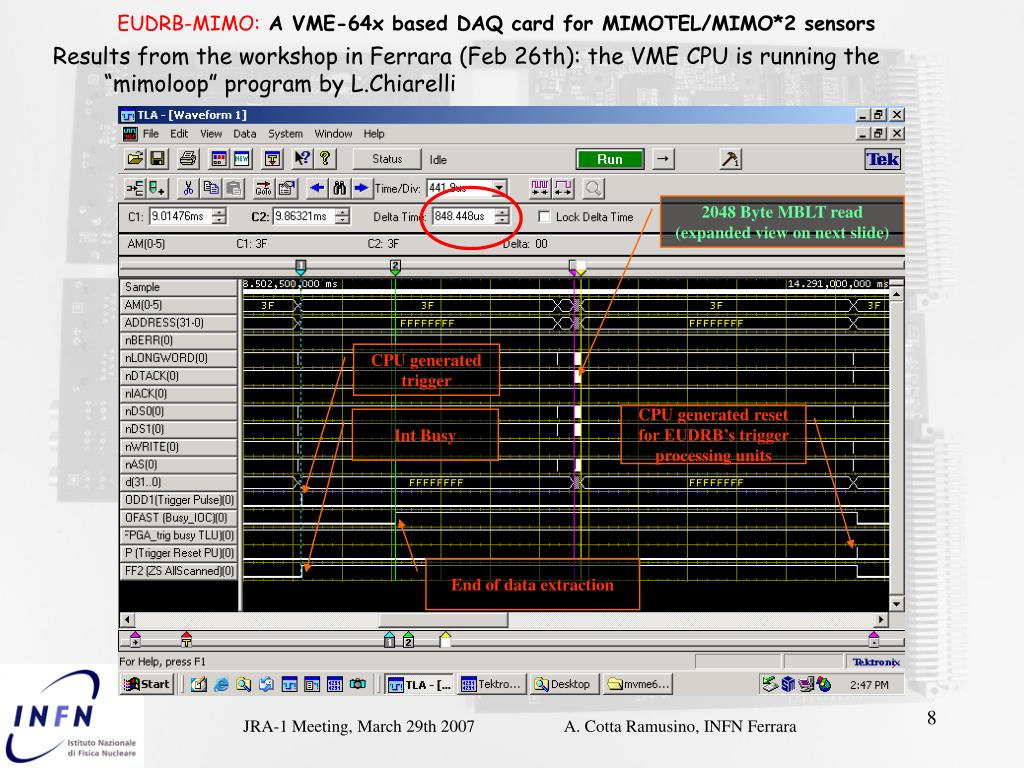Open the Help menu

374,133
